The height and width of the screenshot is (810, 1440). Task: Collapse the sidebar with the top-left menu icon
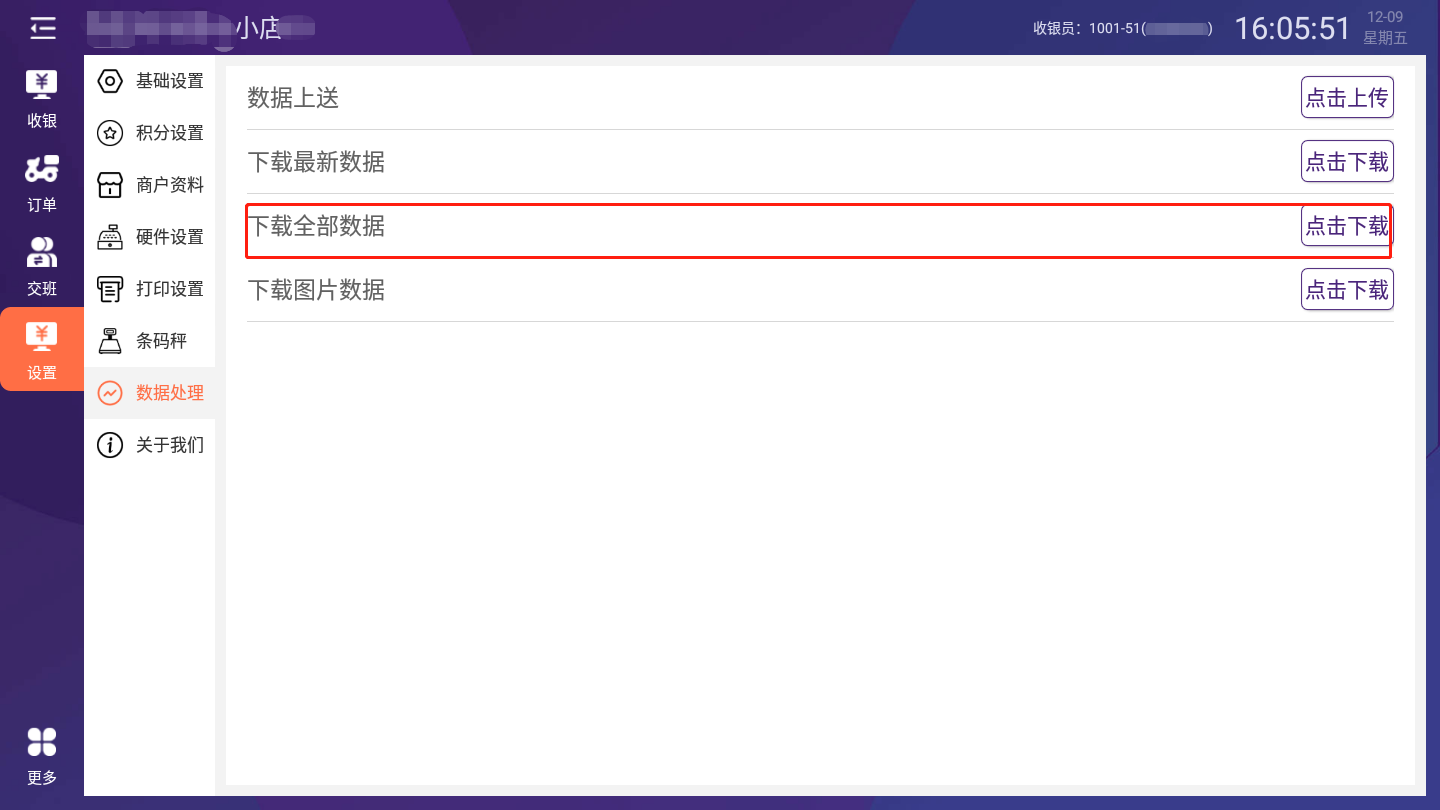click(42, 28)
